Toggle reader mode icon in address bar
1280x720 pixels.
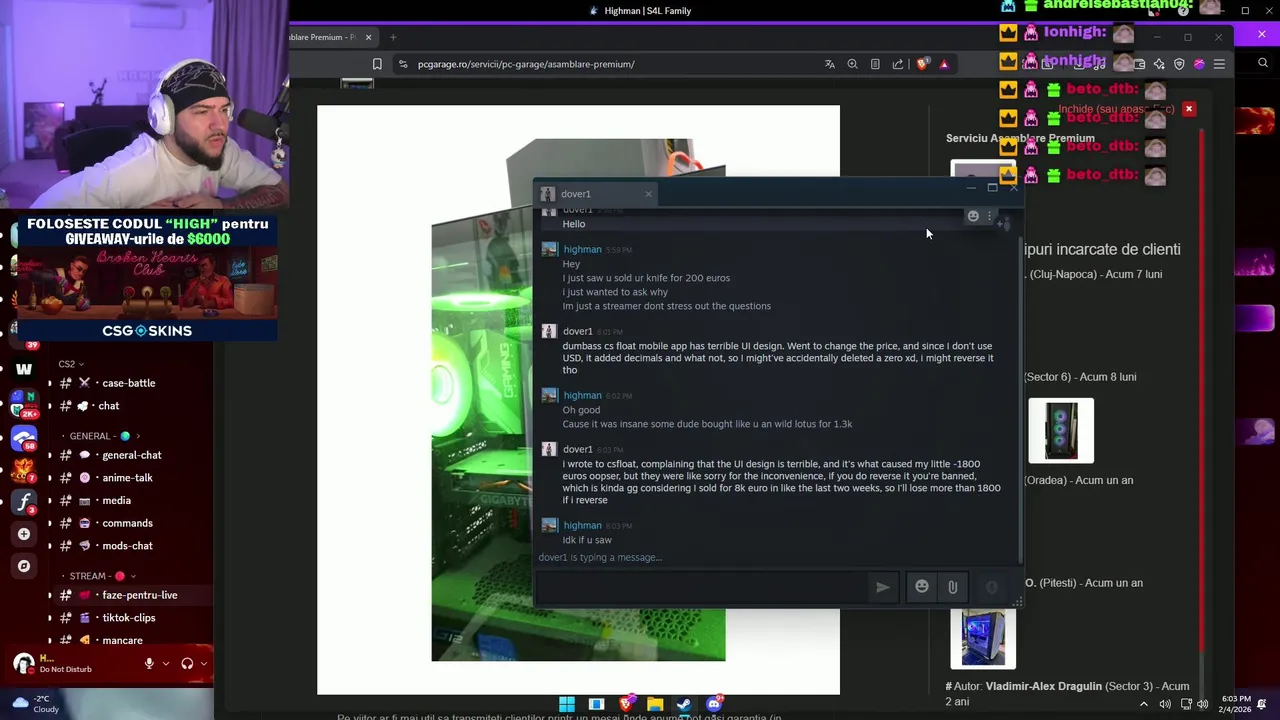[875, 64]
